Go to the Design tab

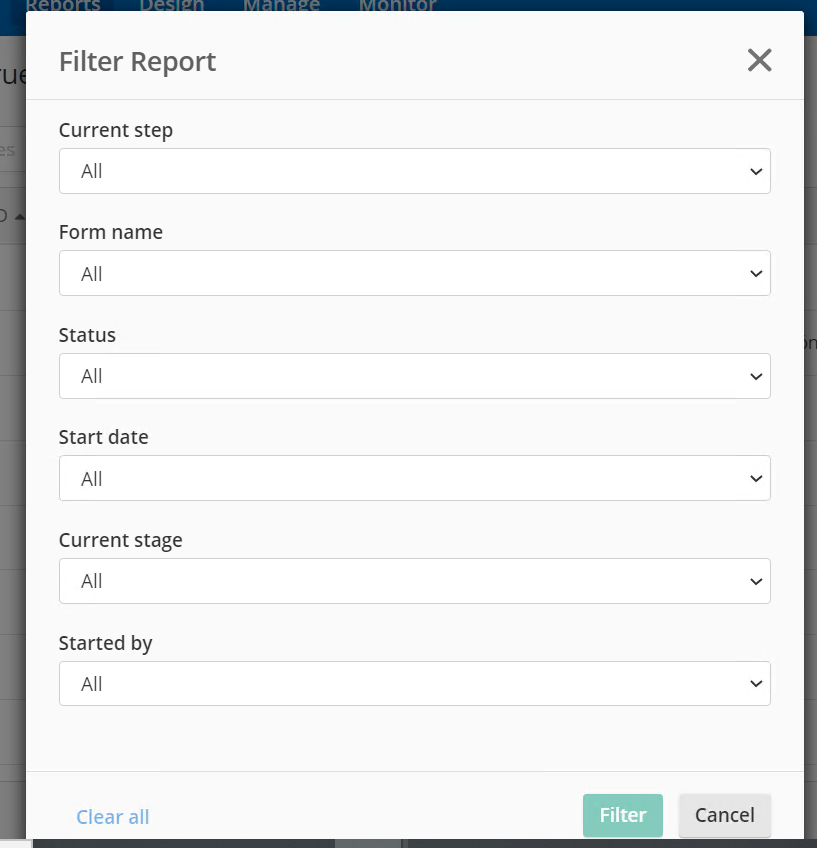pos(172,5)
